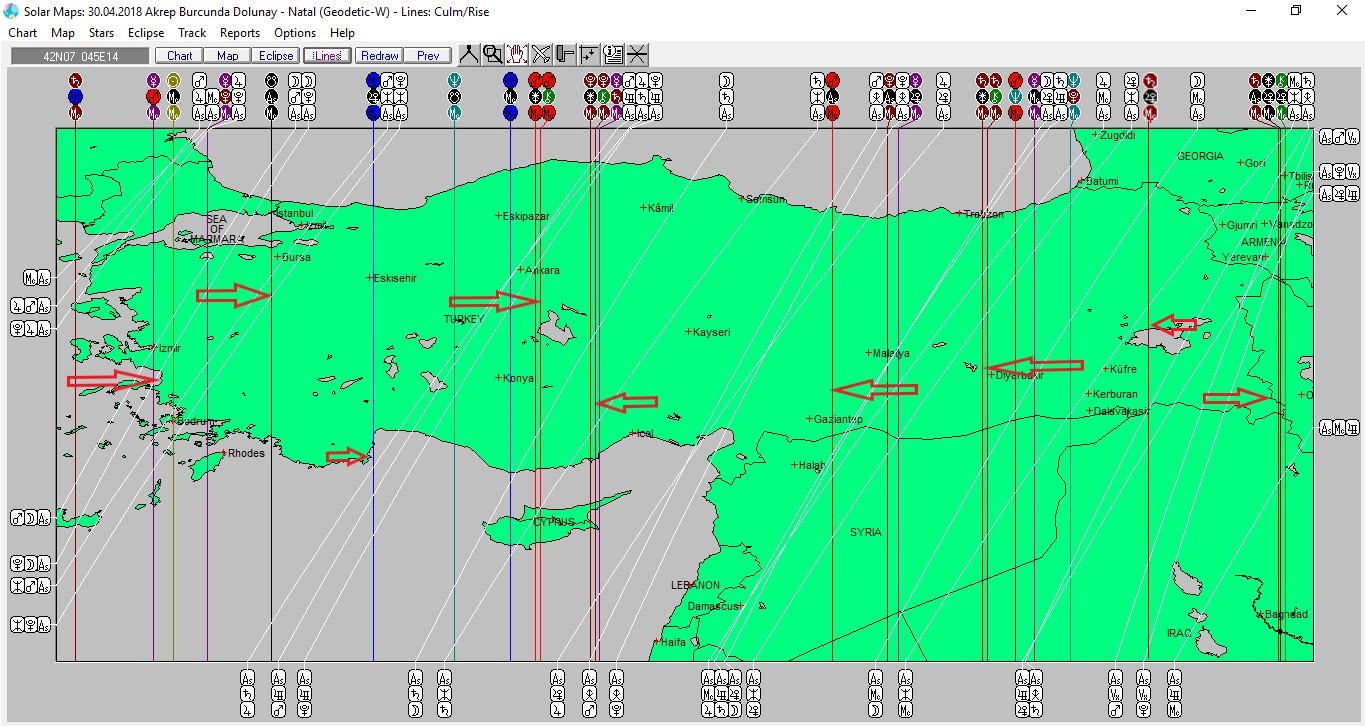The height and width of the screenshot is (726, 1365).
Task: Select the compass distance measuring tool
Action: click(468, 55)
